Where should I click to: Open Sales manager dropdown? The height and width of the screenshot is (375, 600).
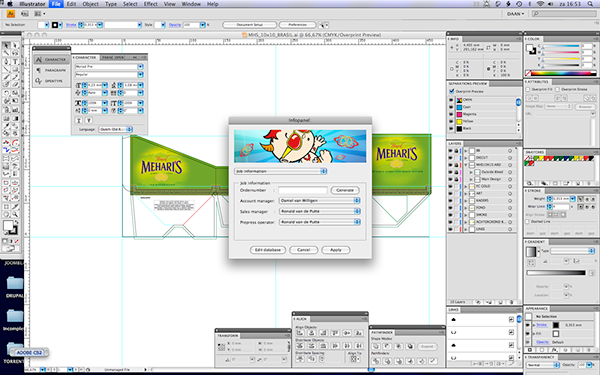(x=320, y=211)
